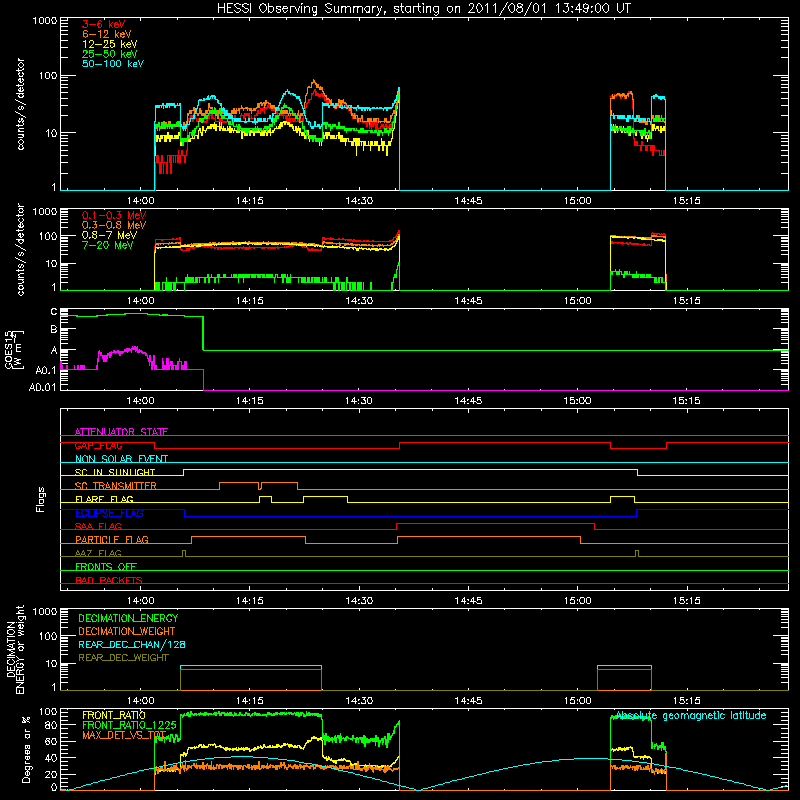Click the 15:00 tick label under the Flags panel
This screenshot has width=800, height=800.
tap(577, 601)
